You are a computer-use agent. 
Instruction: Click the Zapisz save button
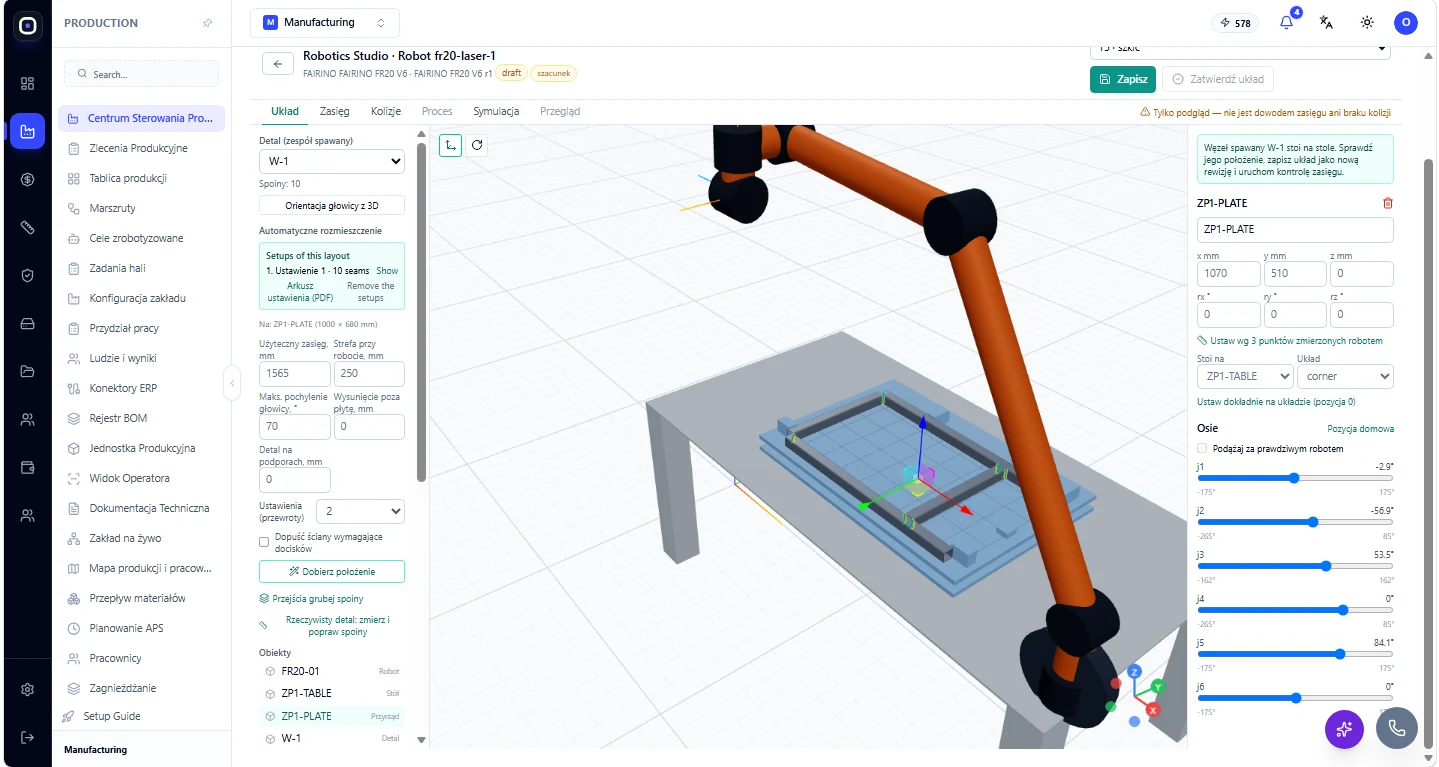pyautogui.click(x=1123, y=79)
